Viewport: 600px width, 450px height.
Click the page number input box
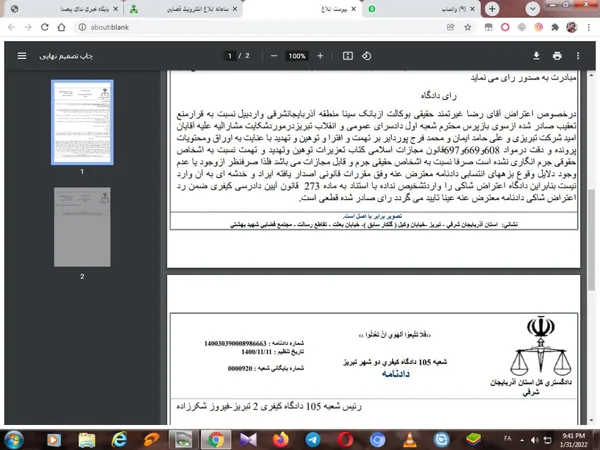[230, 56]
